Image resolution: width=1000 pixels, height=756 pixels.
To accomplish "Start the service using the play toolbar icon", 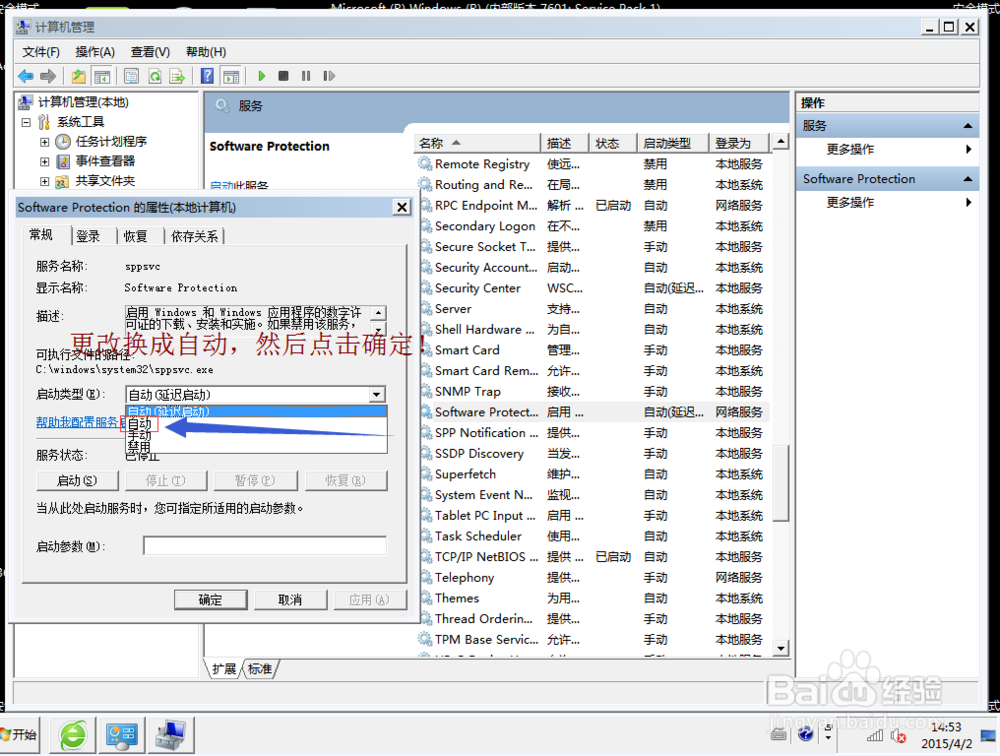I will [x=262, y=76].
